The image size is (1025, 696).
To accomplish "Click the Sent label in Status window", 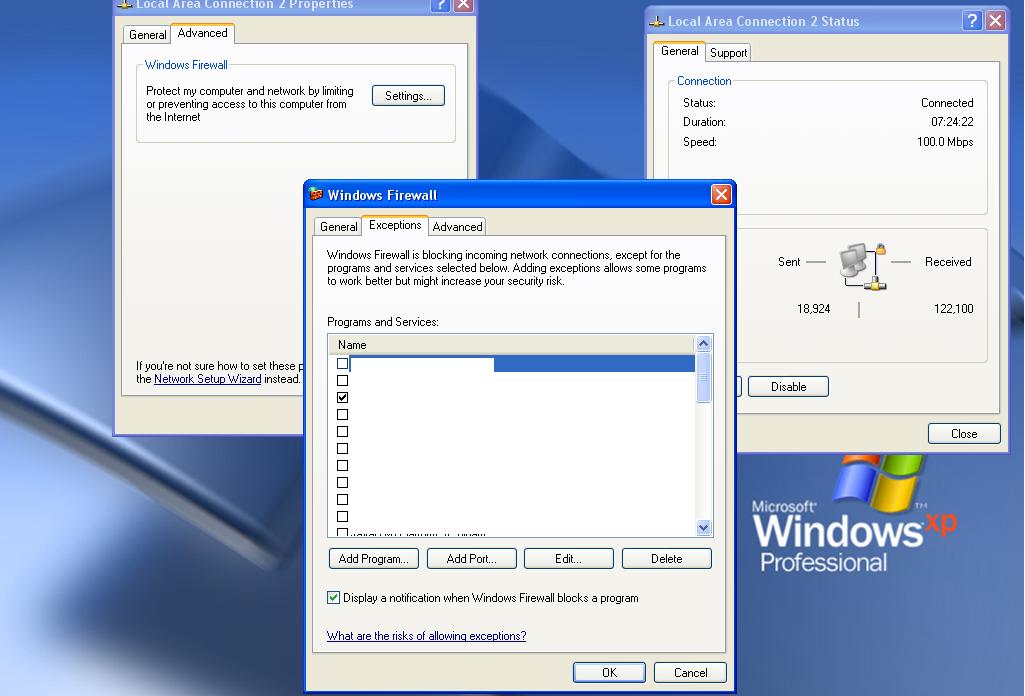I will [x=788, y=261].
